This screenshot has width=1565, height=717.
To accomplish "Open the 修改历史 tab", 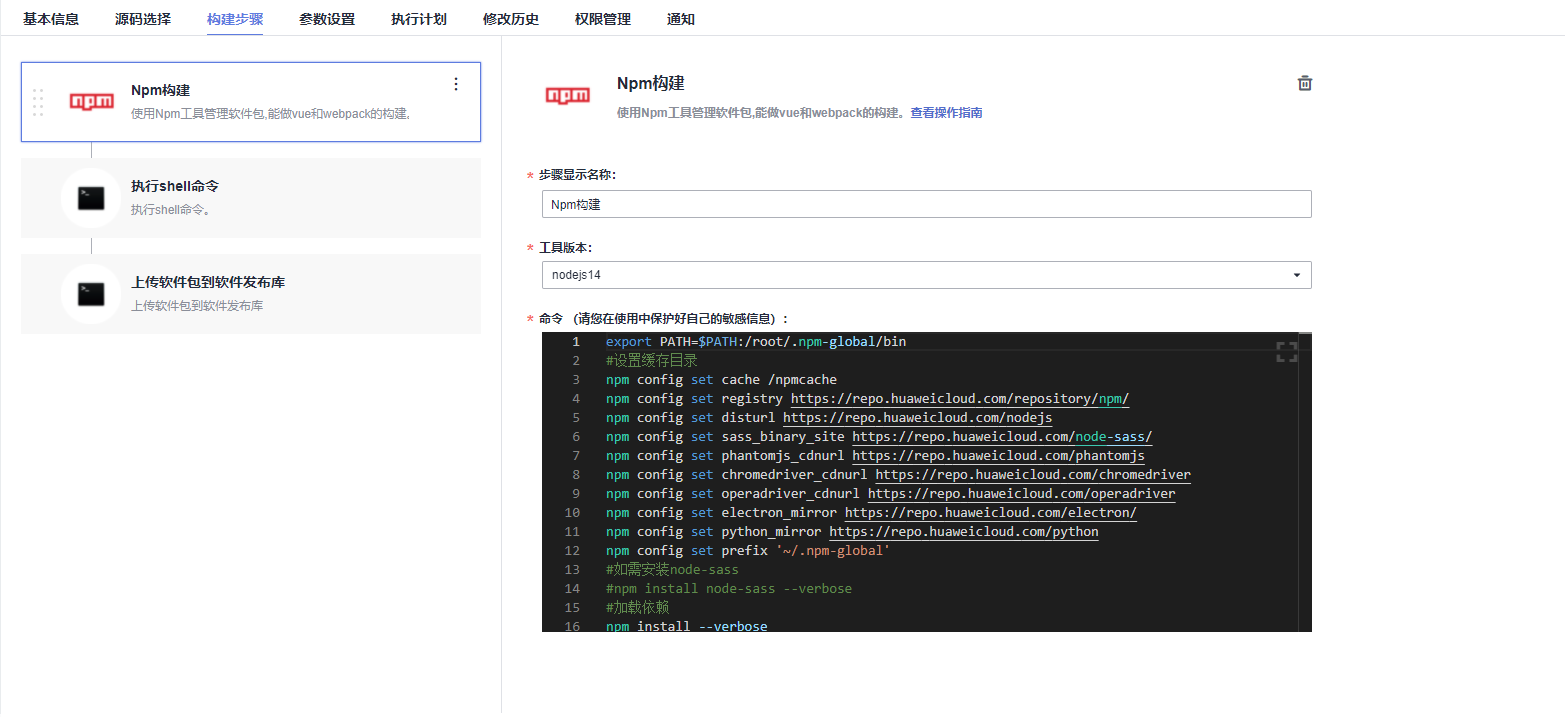I will [511, 19].
